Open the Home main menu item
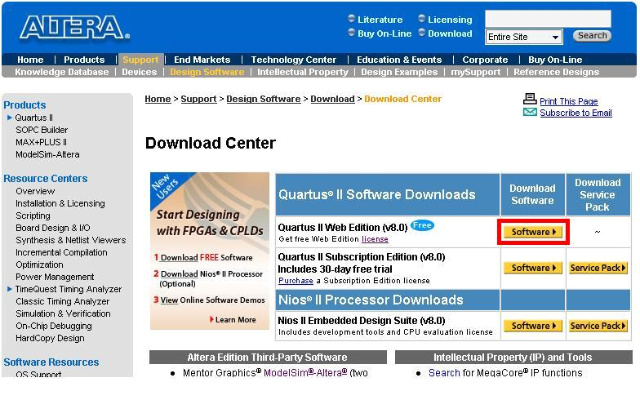640x418 pixels. (x=30, y=60)
